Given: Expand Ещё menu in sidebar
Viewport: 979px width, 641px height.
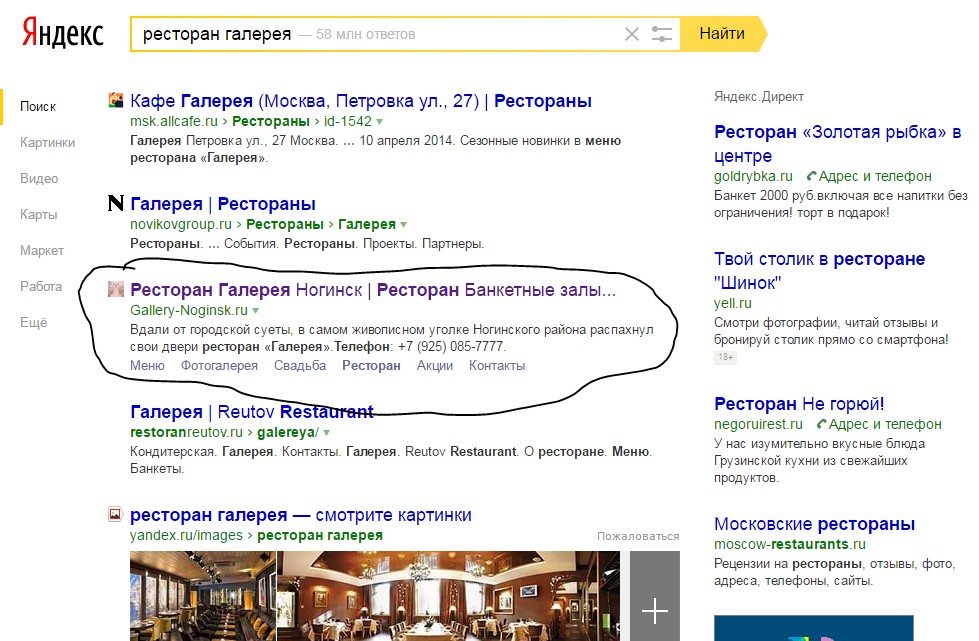Looking at the screenshot, I should [x=34, y=322].
